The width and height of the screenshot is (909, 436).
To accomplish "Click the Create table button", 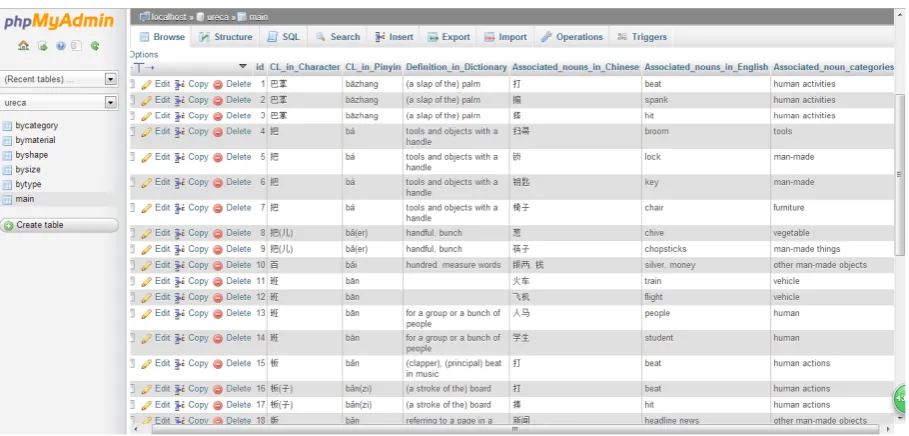I will coord(59,225).
